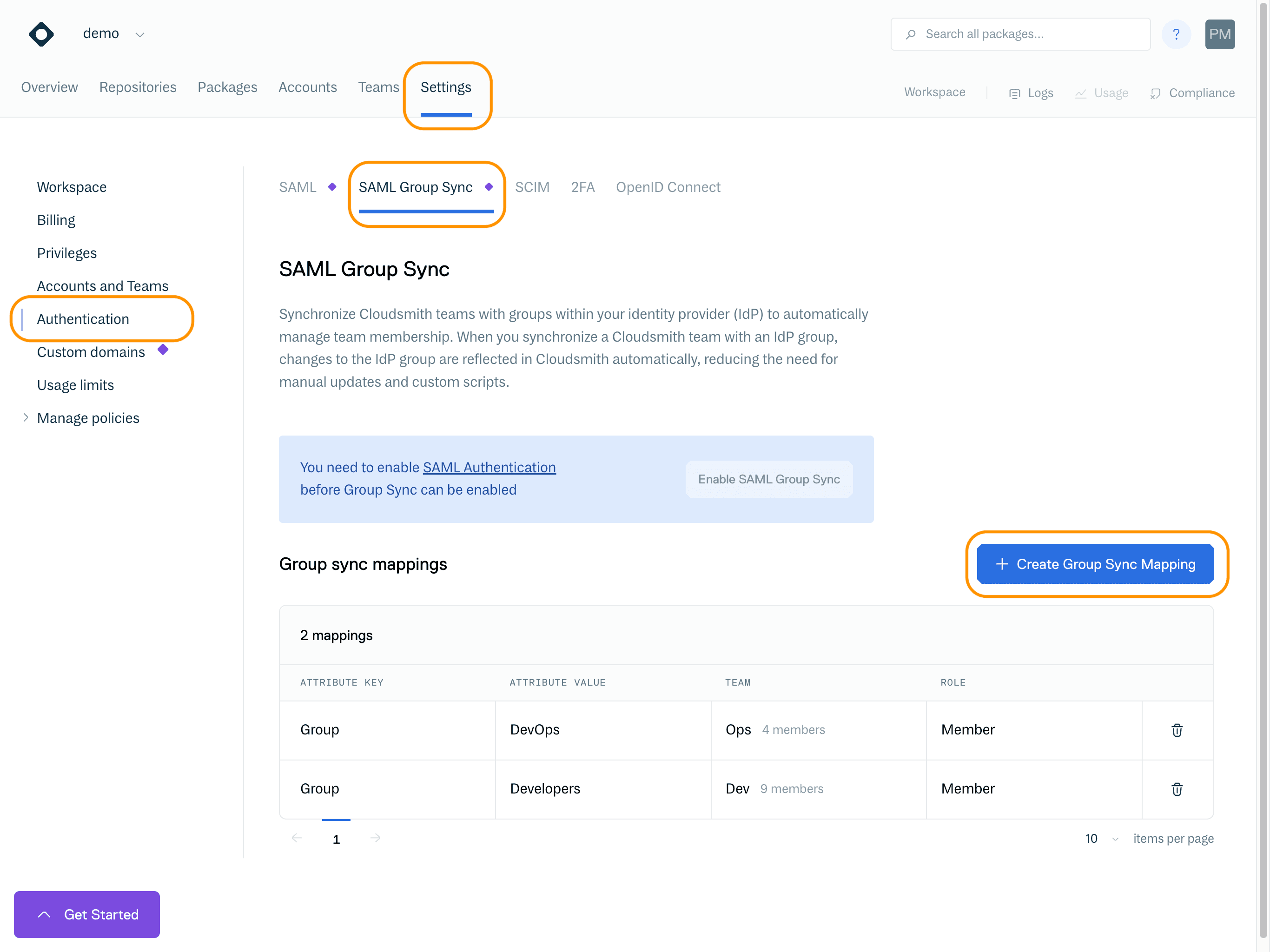Click the Cloudsmith diamond logo
1270x952 pixels.
coord(41,34)
